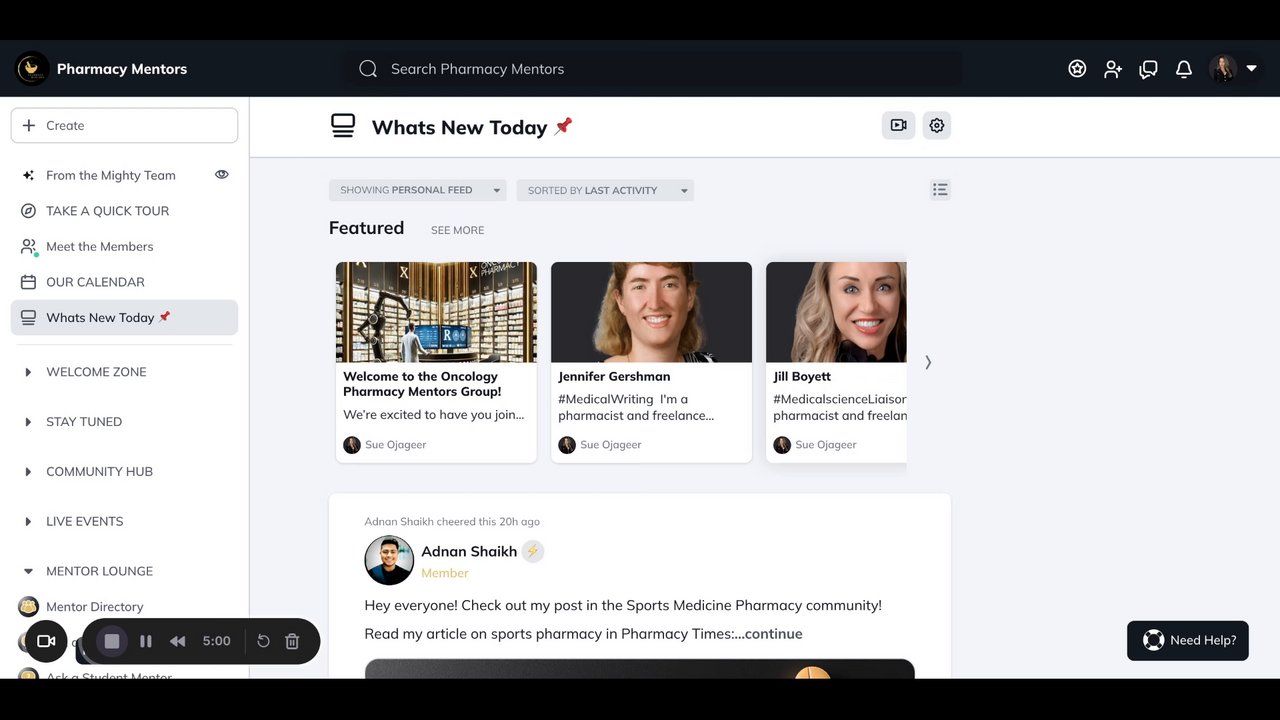This screenshot has width=1280, height=720.
Task: Click the recorder rewind button
Action: [x=178, y=641]
